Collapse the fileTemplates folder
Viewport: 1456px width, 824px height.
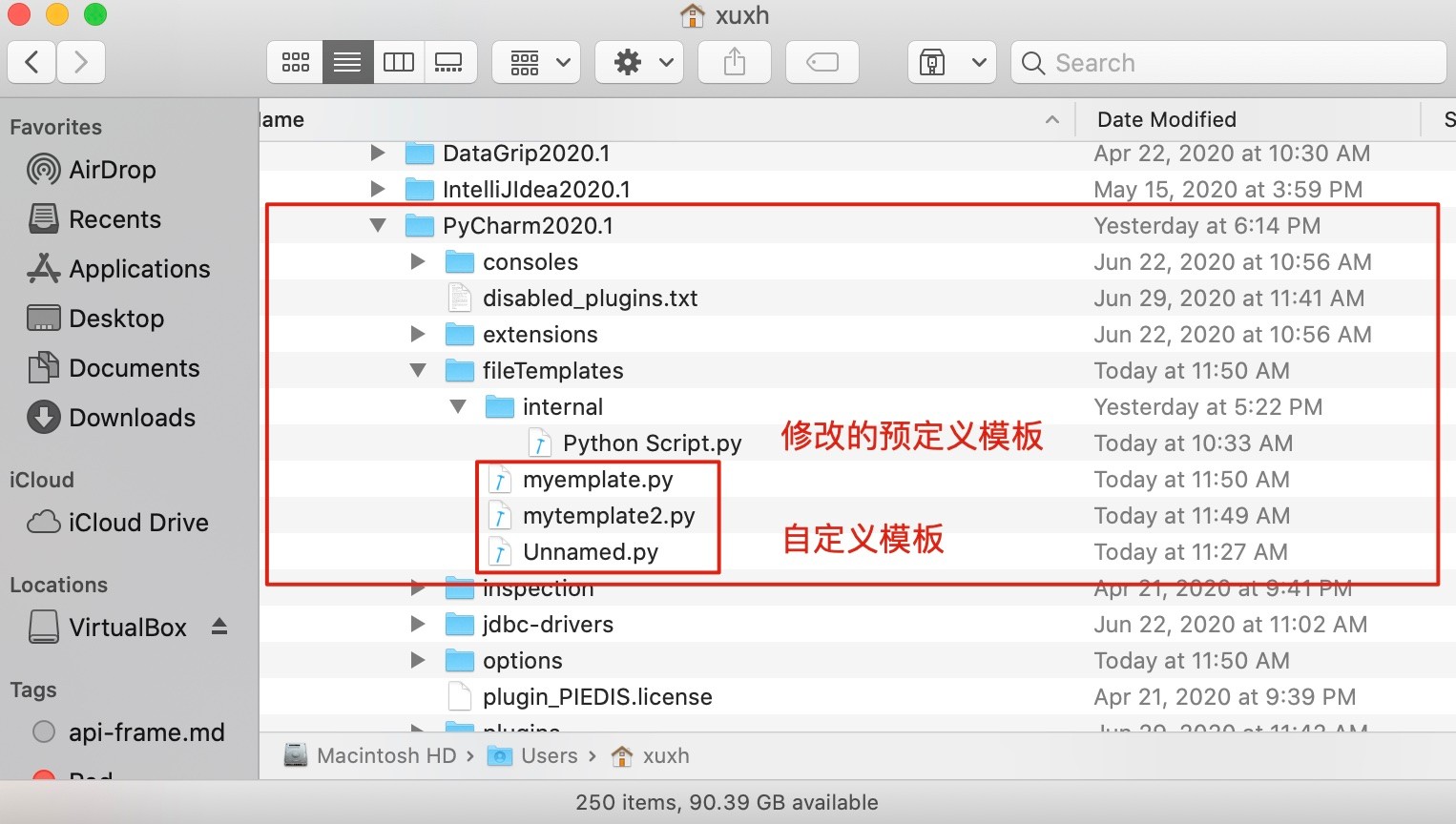coord(418,370)
